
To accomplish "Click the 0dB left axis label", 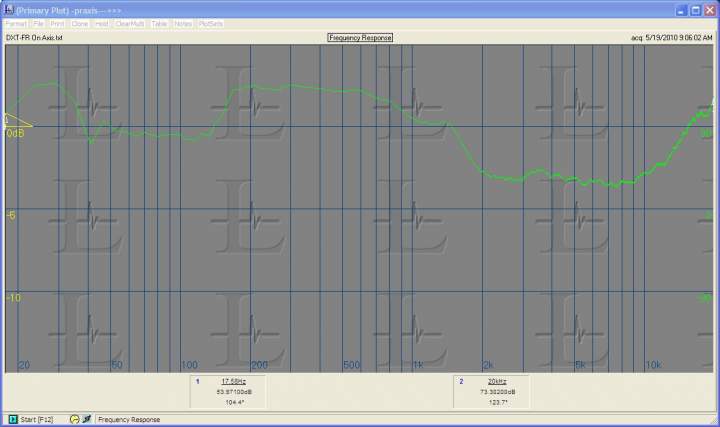I will tap(15, 134).
